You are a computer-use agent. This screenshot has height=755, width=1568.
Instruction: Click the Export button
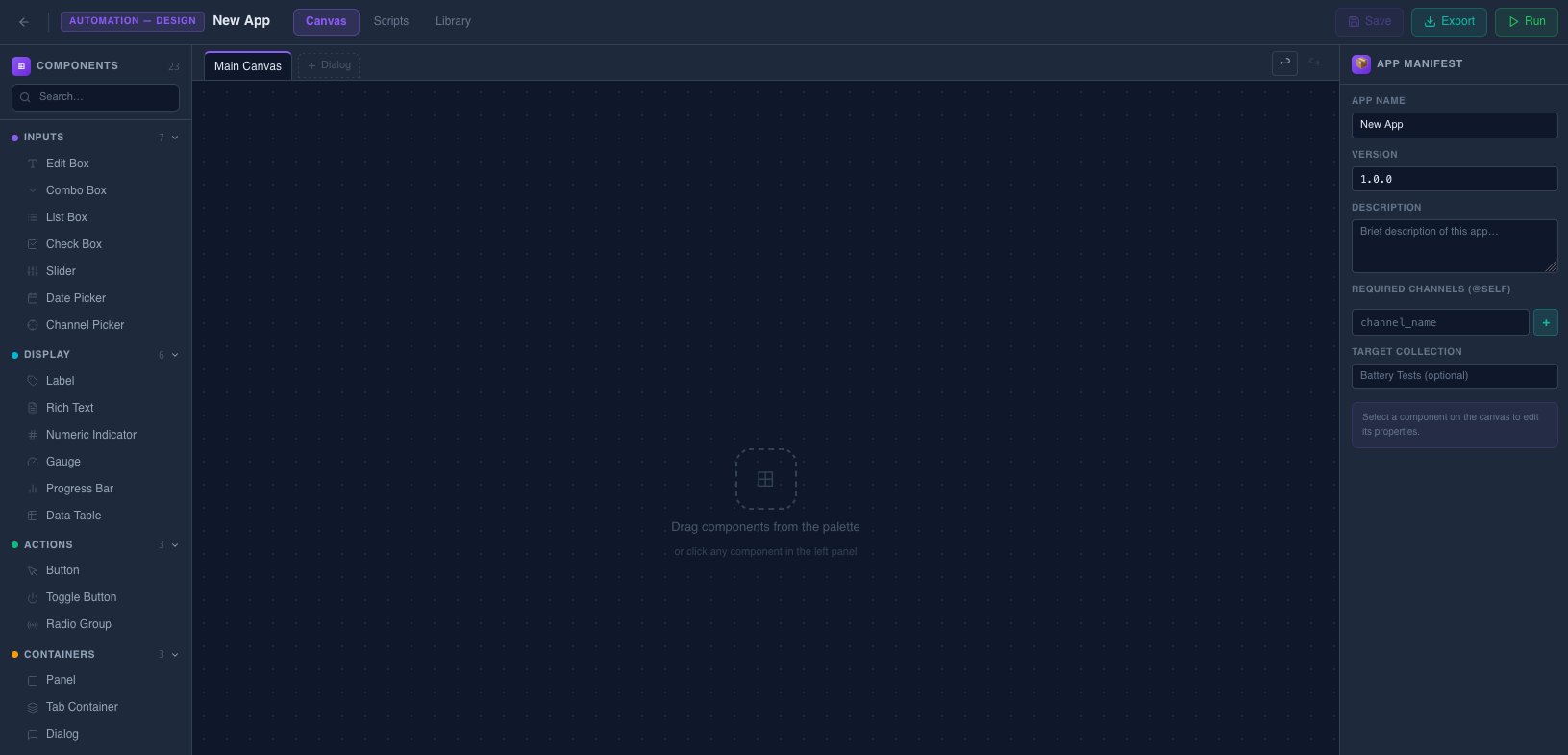point(1449,21)
